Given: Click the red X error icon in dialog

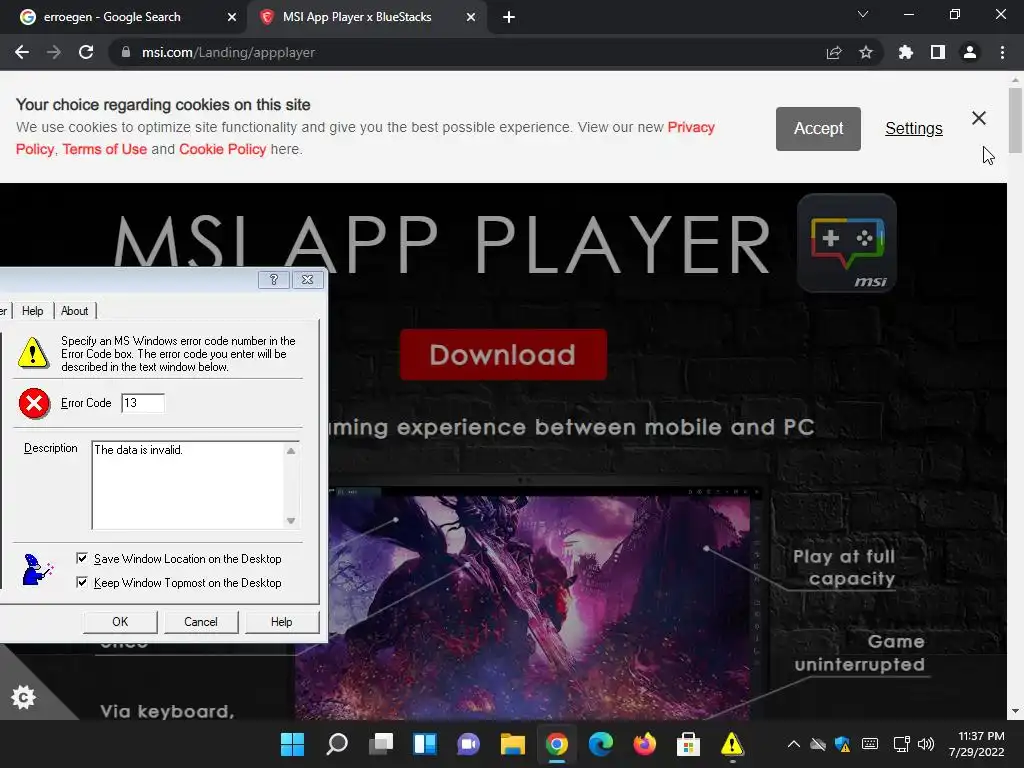Looking at the screenshot, I should point(34,403).
